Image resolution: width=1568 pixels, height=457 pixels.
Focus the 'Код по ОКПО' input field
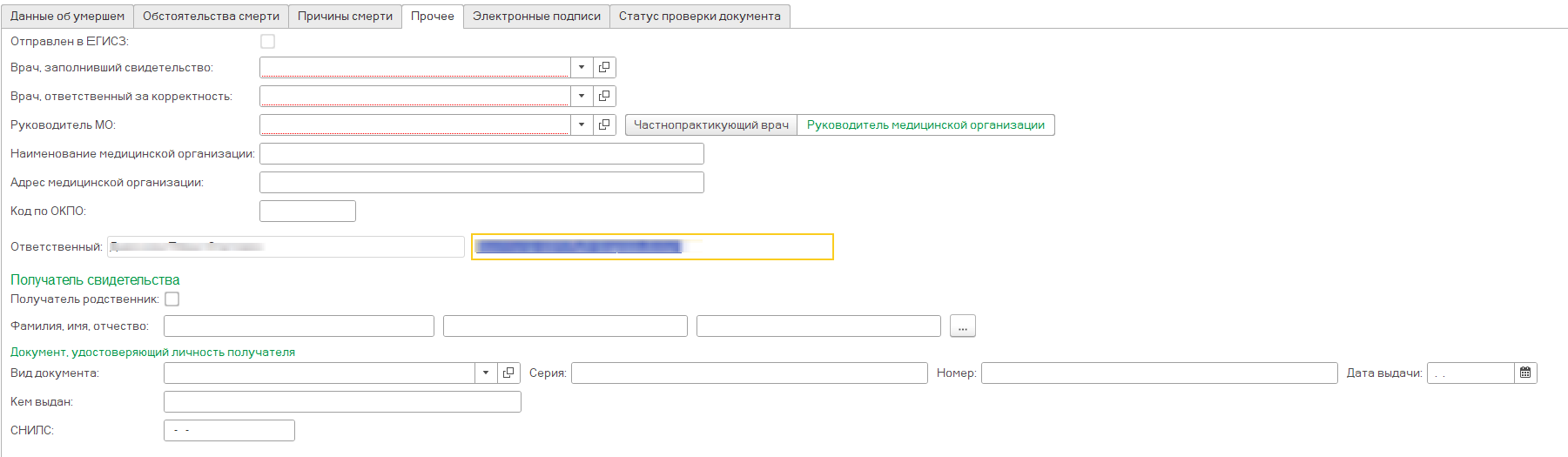point(307,212)
